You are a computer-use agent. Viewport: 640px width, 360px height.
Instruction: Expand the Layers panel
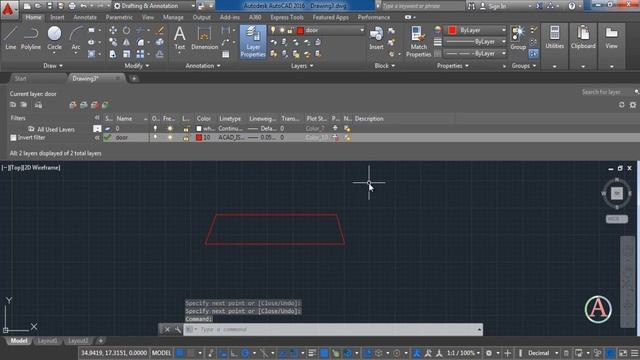coord(302,66)
